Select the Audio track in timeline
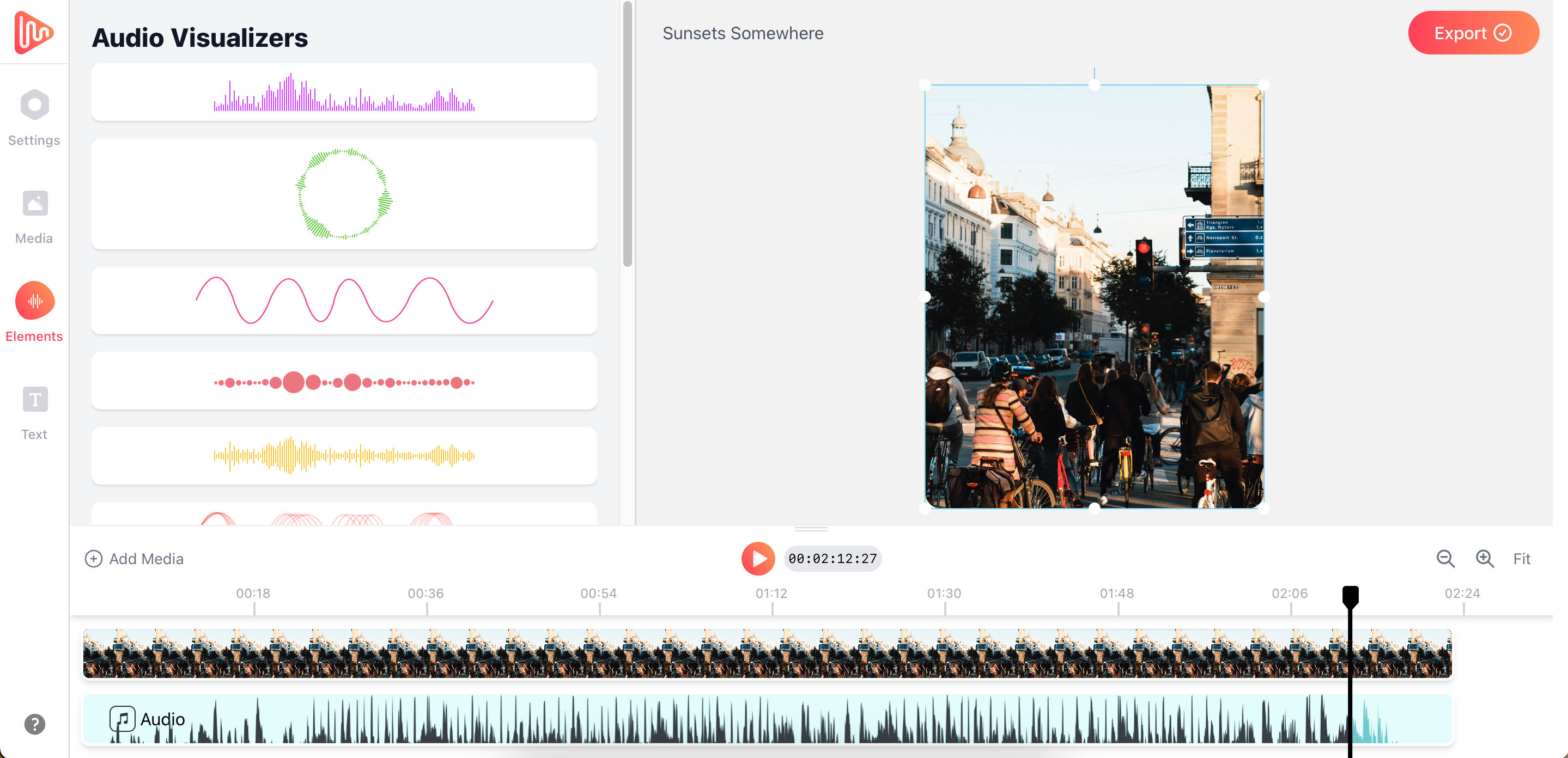1568x758 pixels. pos(767,719)
